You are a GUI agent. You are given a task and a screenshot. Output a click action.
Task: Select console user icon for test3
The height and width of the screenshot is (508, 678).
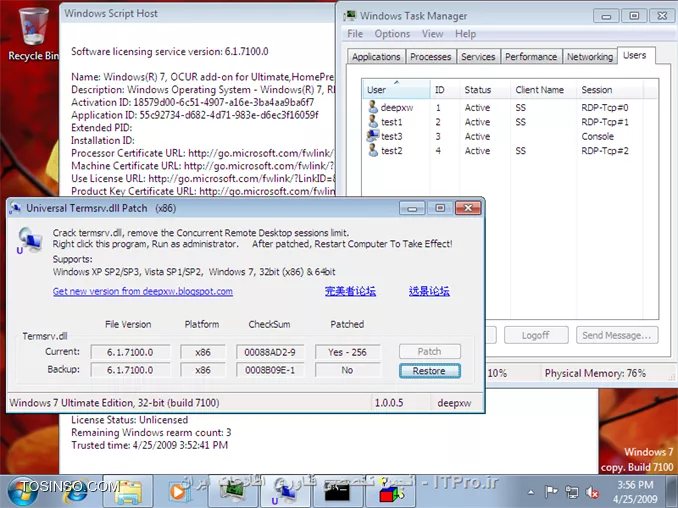373,136
